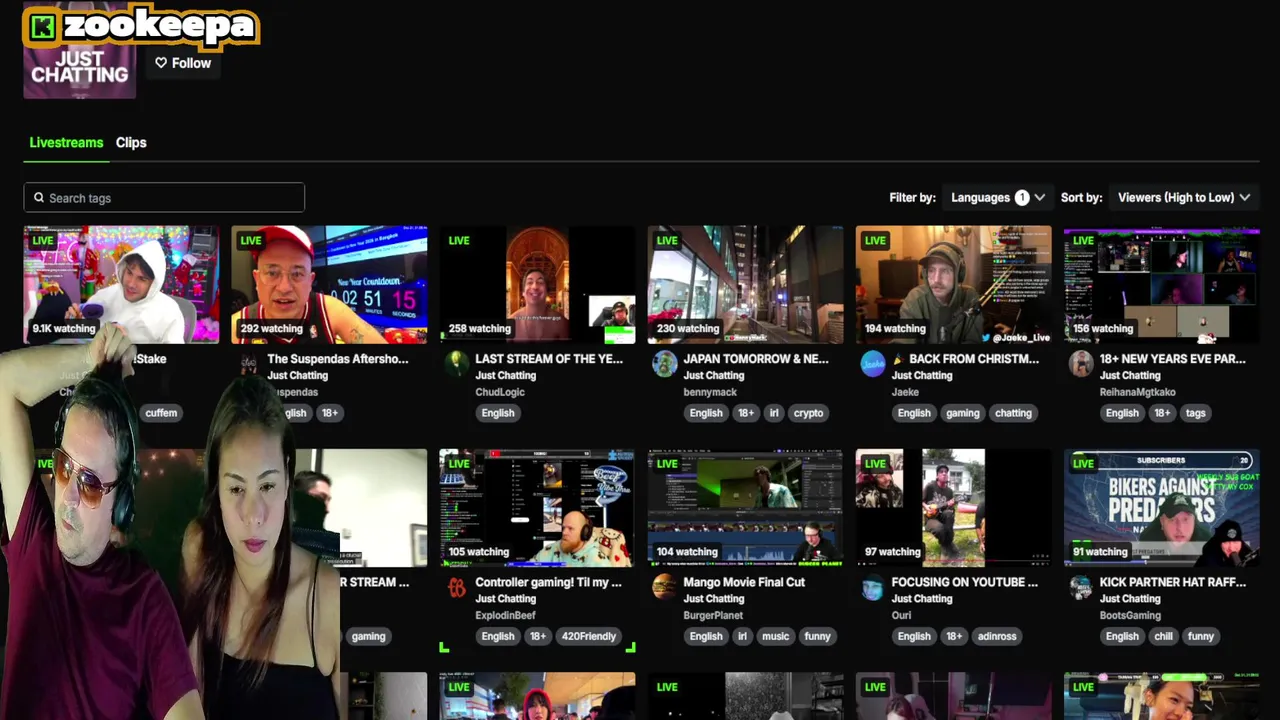1280x720 pixels.
Task: Select the tags tag on ReihanaMgtkako stream
Action: click(1196, 413)
